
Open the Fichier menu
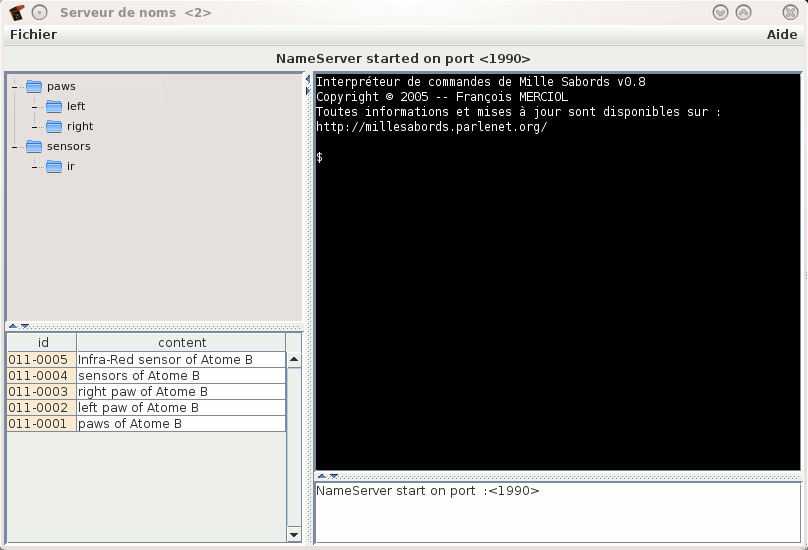(x=33, y=35)
